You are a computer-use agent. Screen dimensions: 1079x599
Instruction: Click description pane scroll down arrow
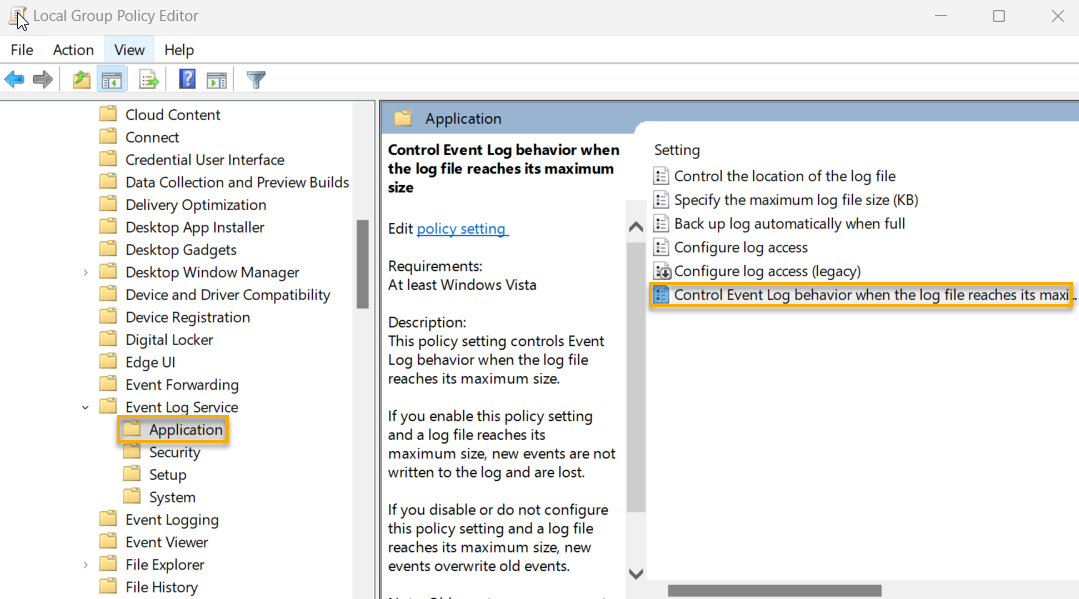click(636, 573)
